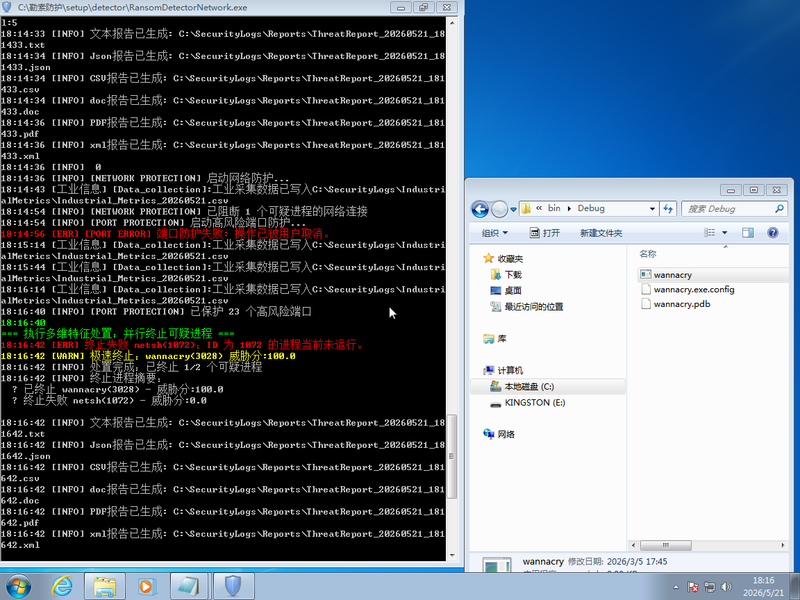Click the 名称 column header
The width and height of the screenshot is (800, 600).
648,254
